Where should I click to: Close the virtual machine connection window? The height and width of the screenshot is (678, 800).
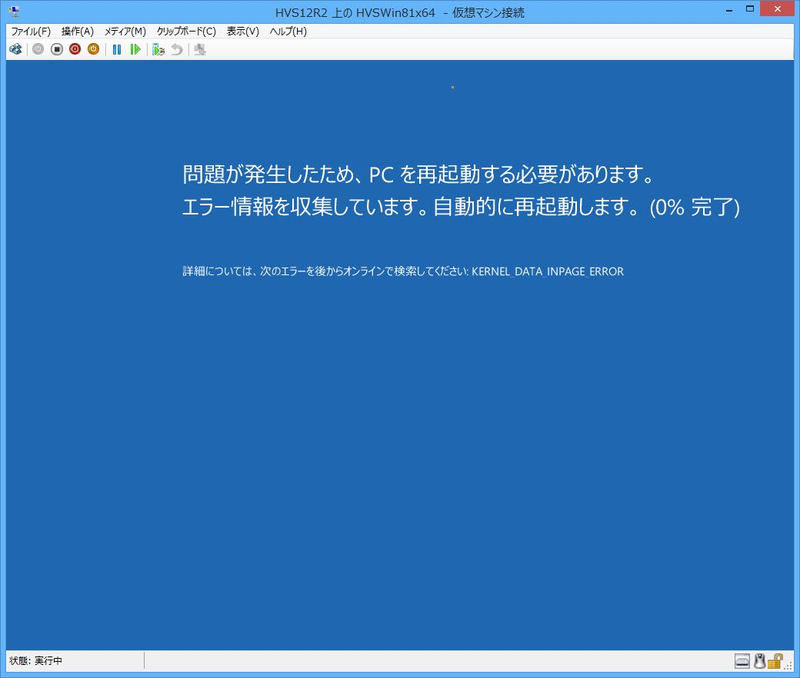click(778, 9)
